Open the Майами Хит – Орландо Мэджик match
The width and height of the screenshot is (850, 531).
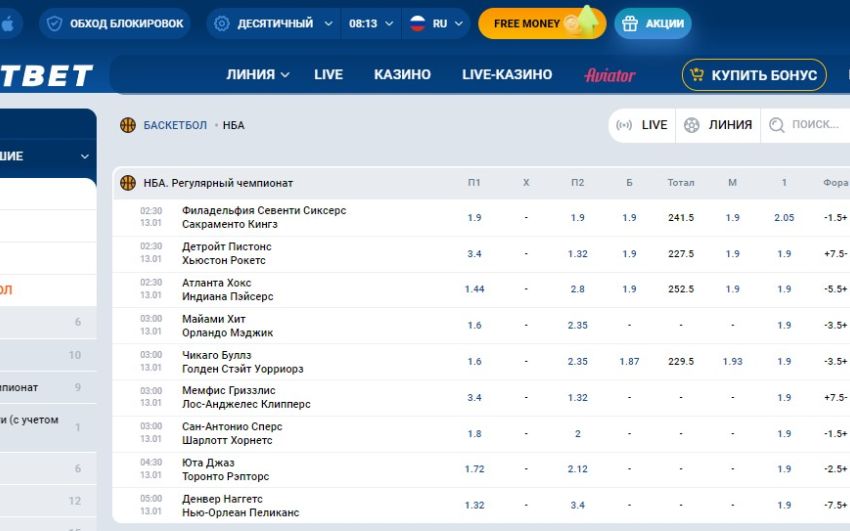(227, 326)
